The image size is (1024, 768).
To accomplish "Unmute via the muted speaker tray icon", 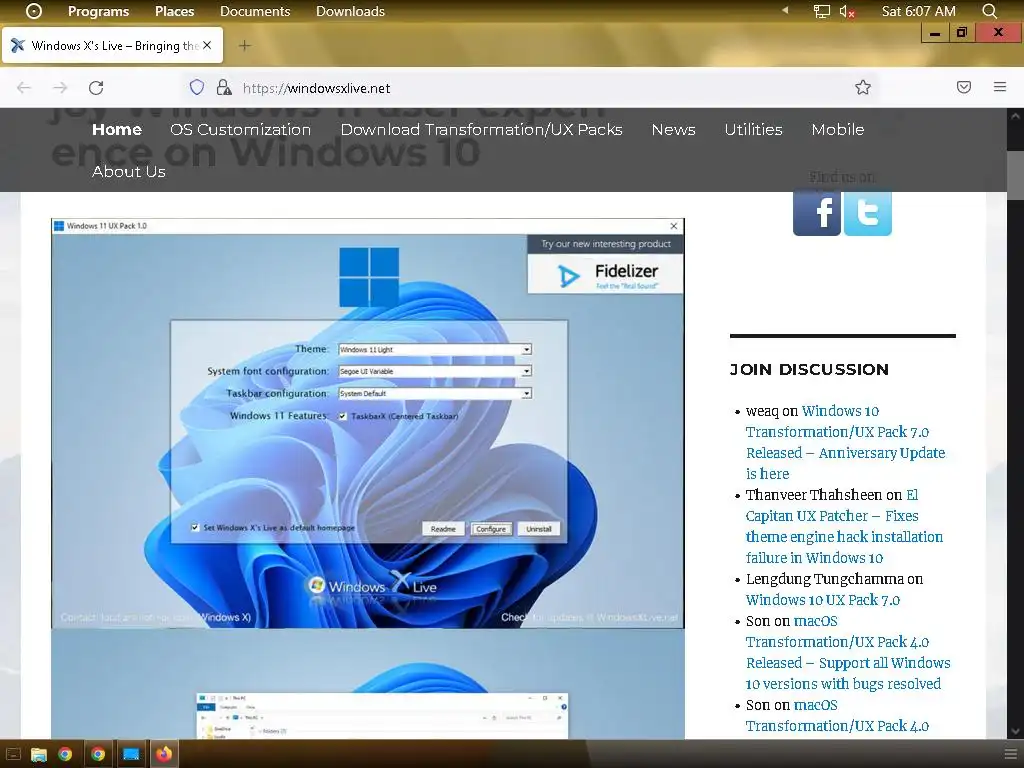I will click(x=847, y=11).
